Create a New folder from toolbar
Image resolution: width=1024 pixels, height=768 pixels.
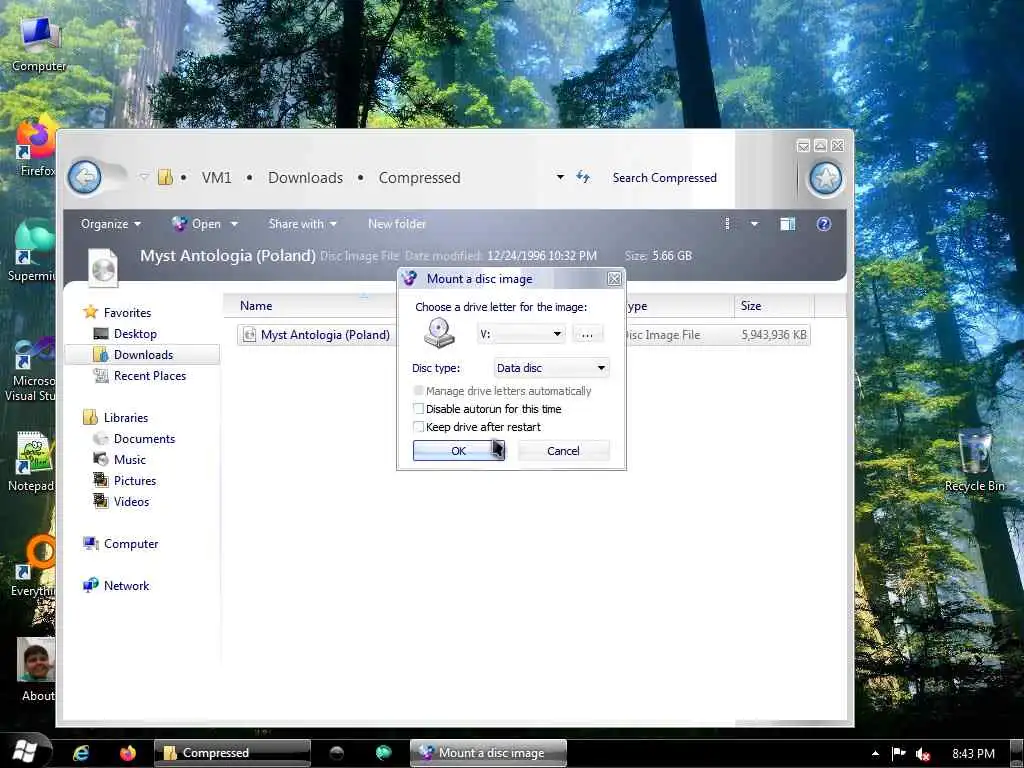click(x=396, y=224)
